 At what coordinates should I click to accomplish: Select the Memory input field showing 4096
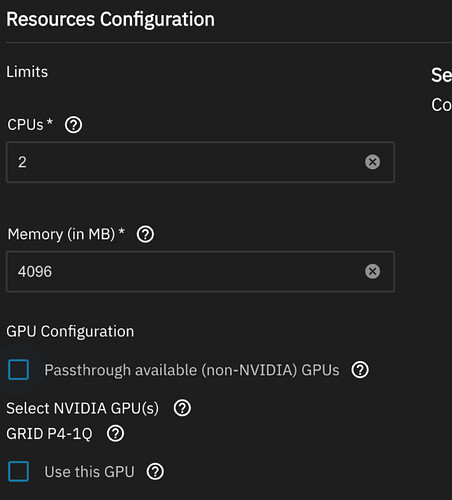(200, 271)
